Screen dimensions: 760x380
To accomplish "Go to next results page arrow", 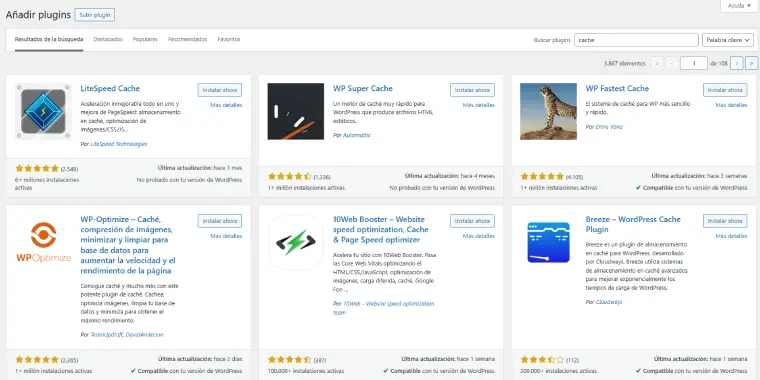I will coord(737,63).
